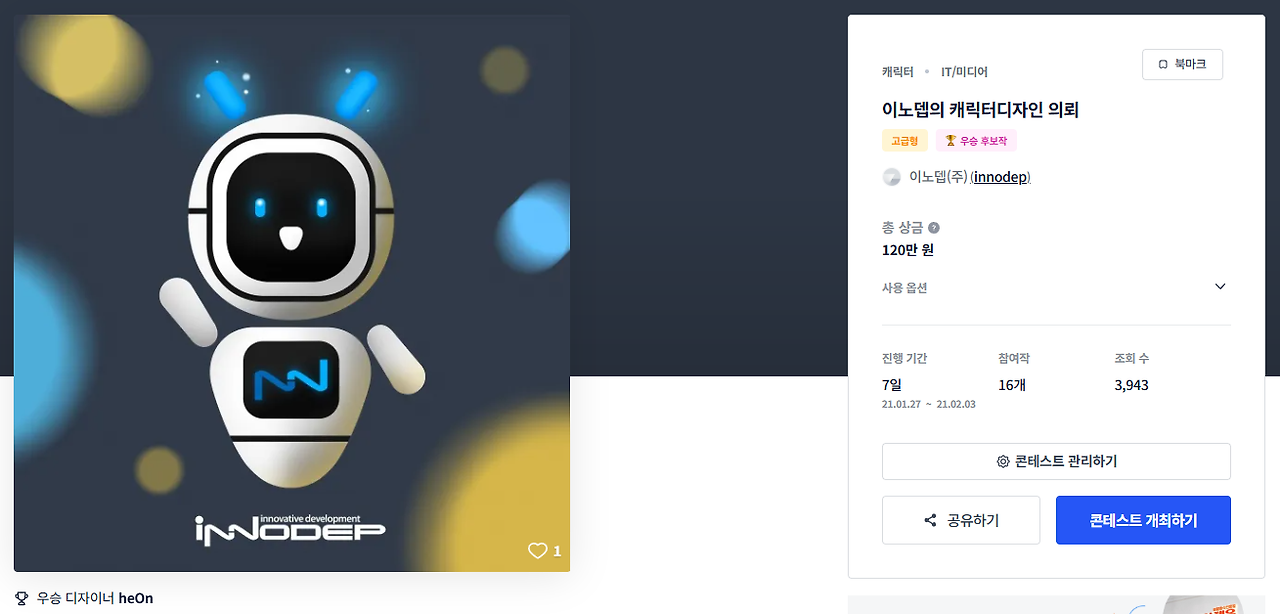The image size is (1280, 614).
Task: Click the trophy icon beside 우승 디자이너
Action: 22,598
